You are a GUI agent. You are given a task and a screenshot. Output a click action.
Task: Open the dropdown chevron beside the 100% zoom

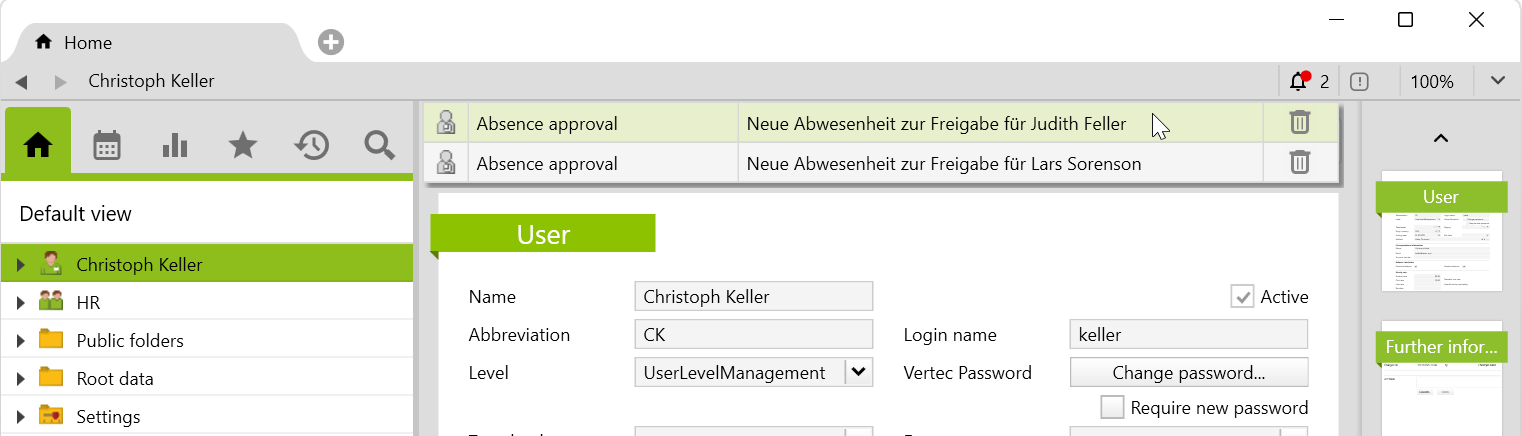coord(1497,81)
